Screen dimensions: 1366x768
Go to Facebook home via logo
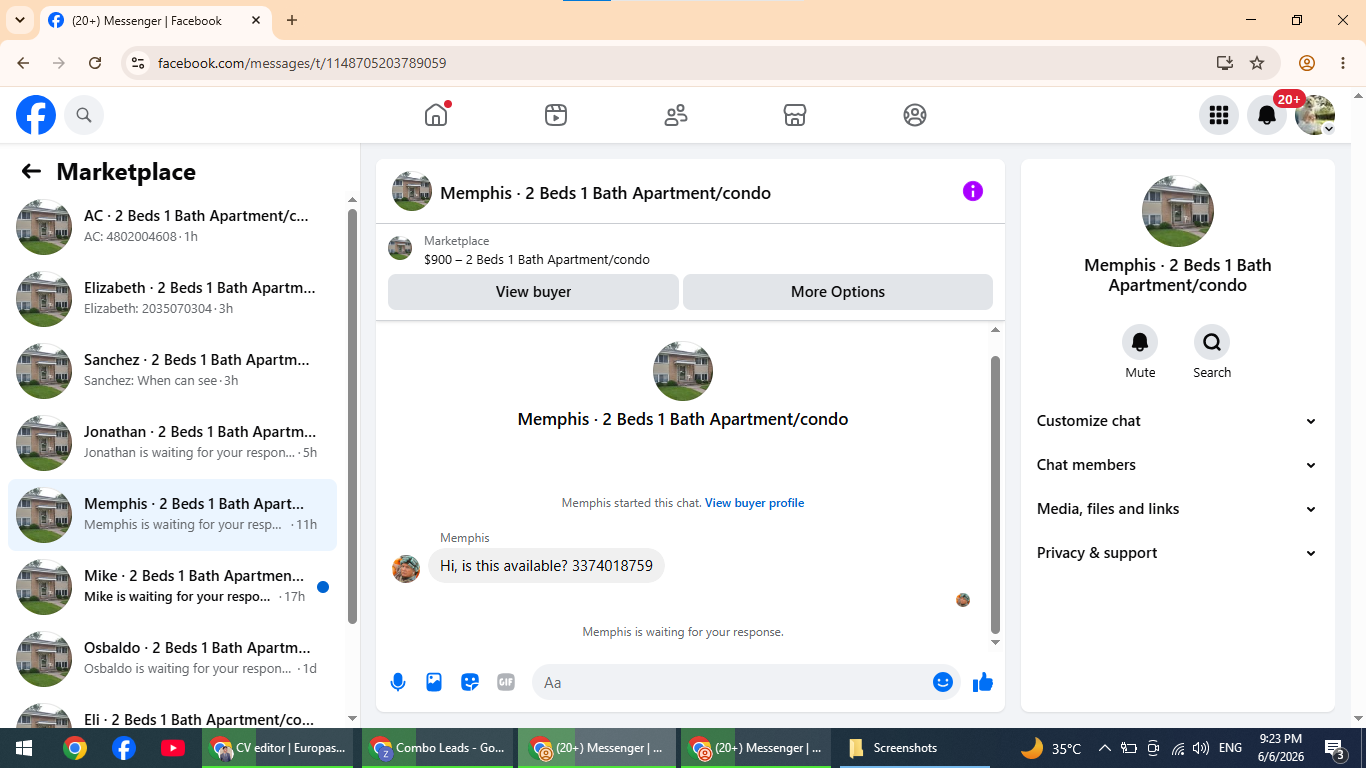click(36, 115)
